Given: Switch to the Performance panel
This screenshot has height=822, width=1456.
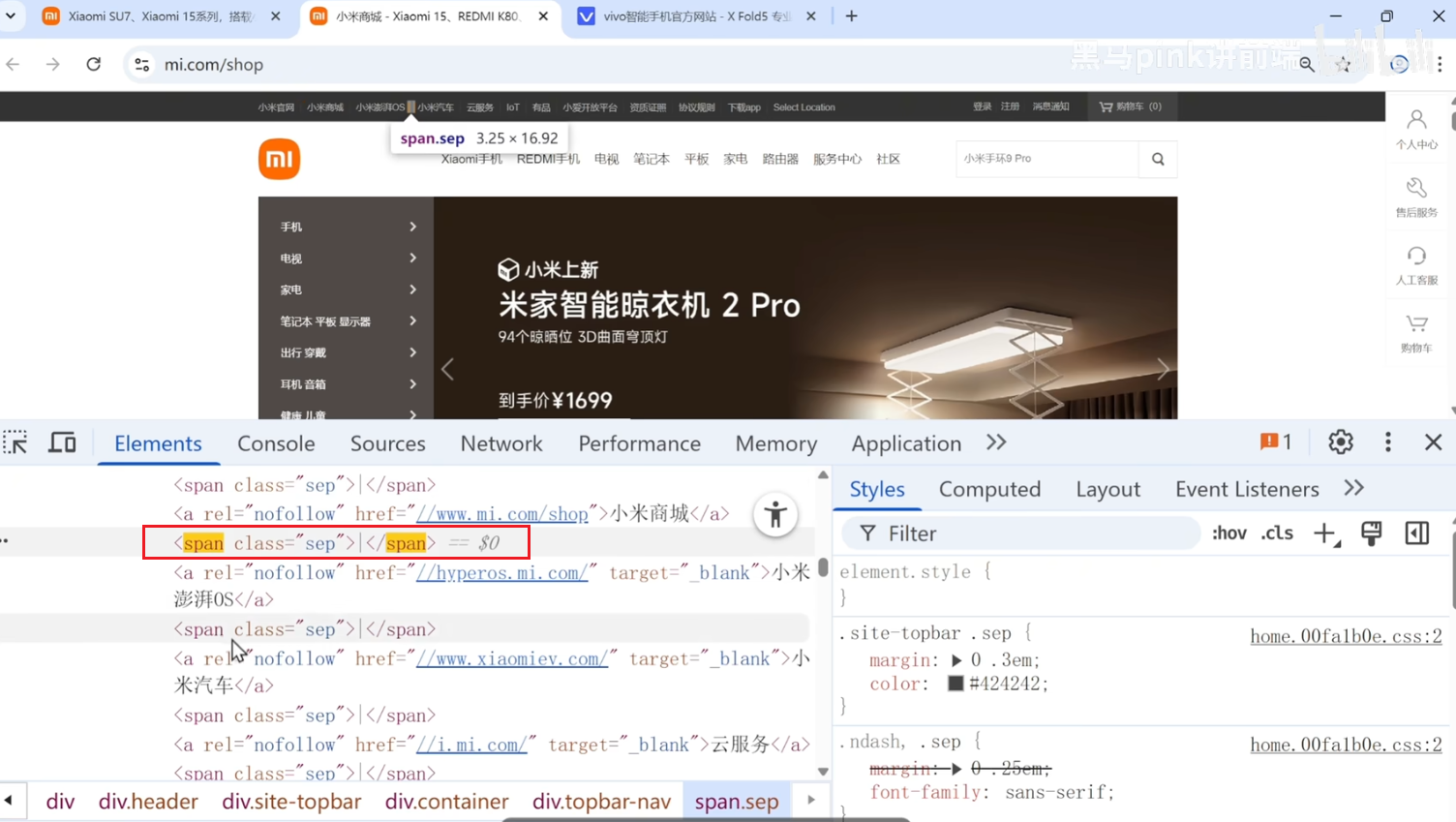Looking at the screenshot, I should (639, 443).
